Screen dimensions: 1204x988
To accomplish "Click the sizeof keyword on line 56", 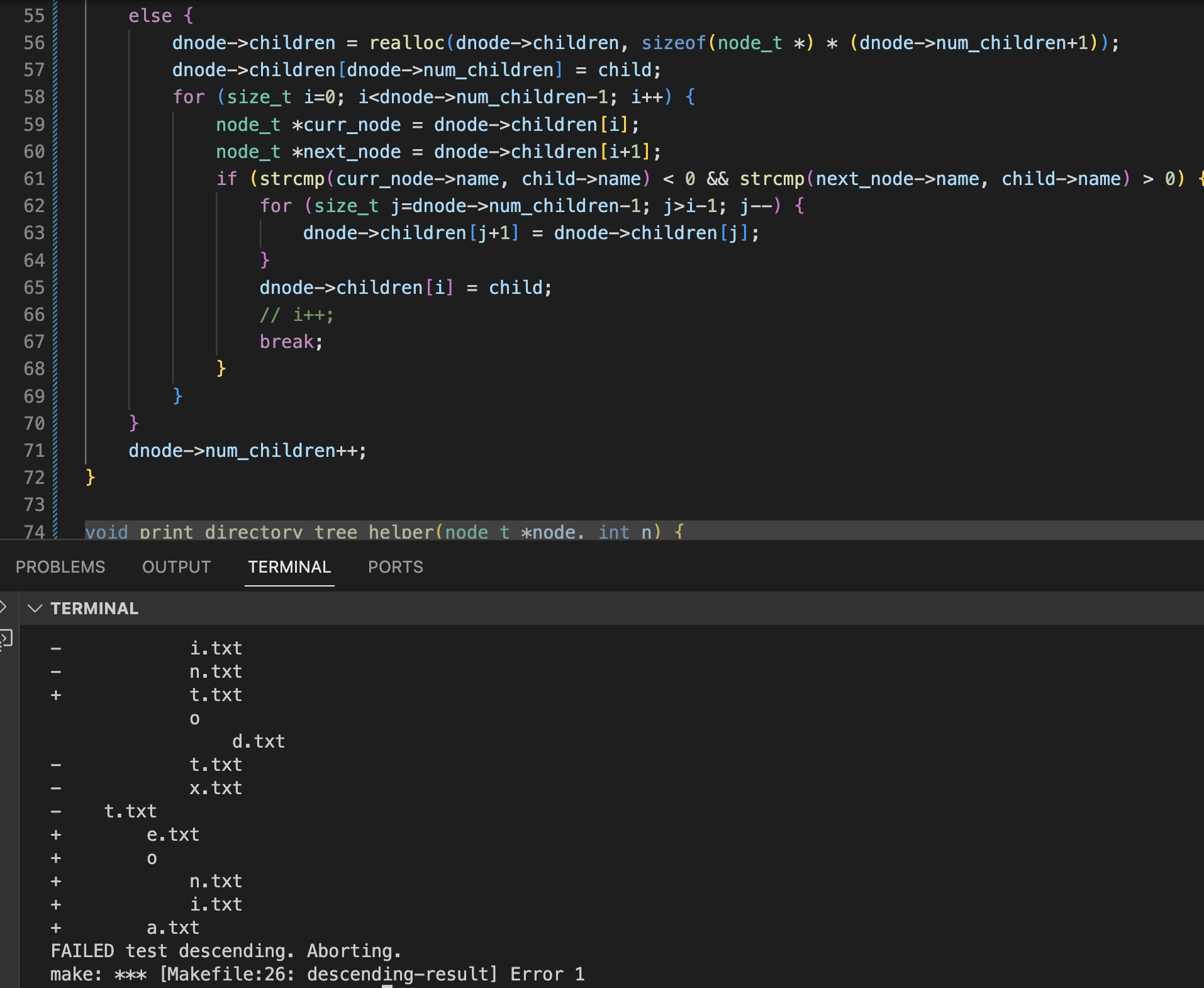I will point(673,43).
